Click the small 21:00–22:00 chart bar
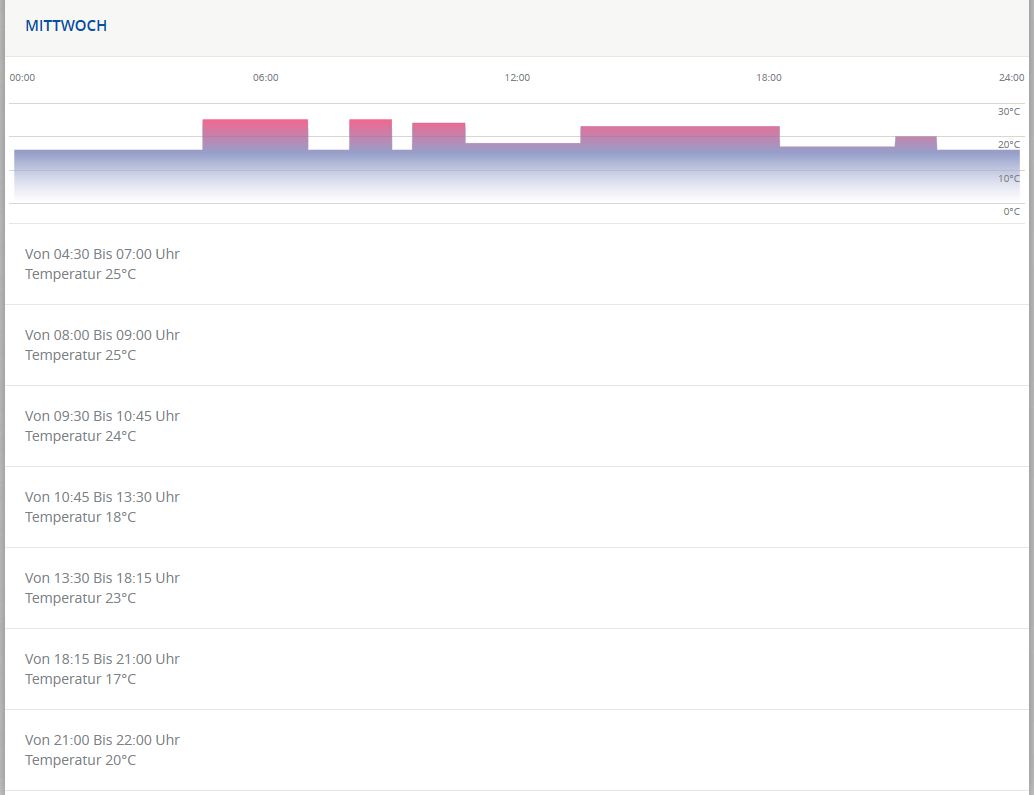This screenshot has height=795, width=1034. coord(915,143)
